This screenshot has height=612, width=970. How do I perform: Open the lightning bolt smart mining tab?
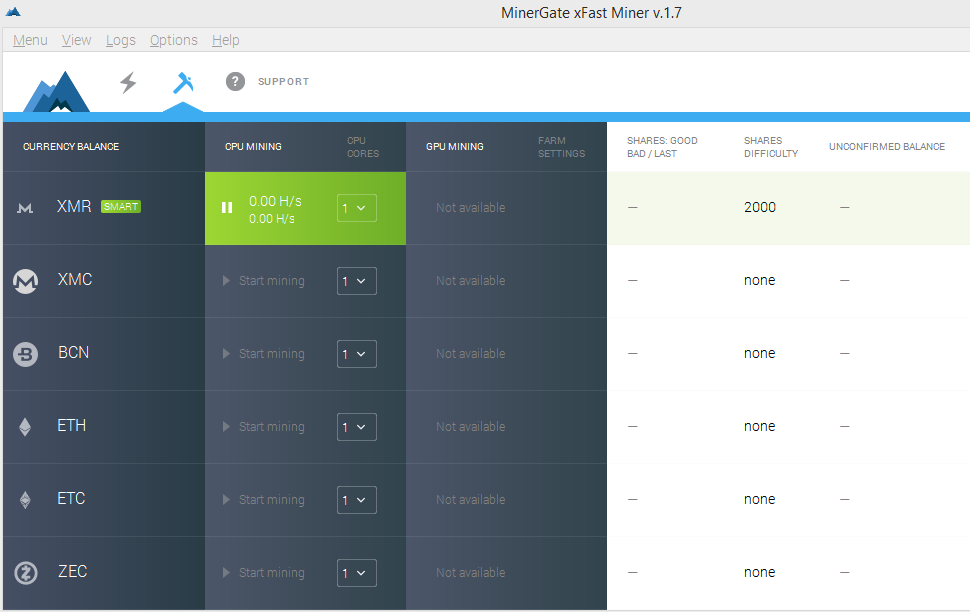pos(128,82)
